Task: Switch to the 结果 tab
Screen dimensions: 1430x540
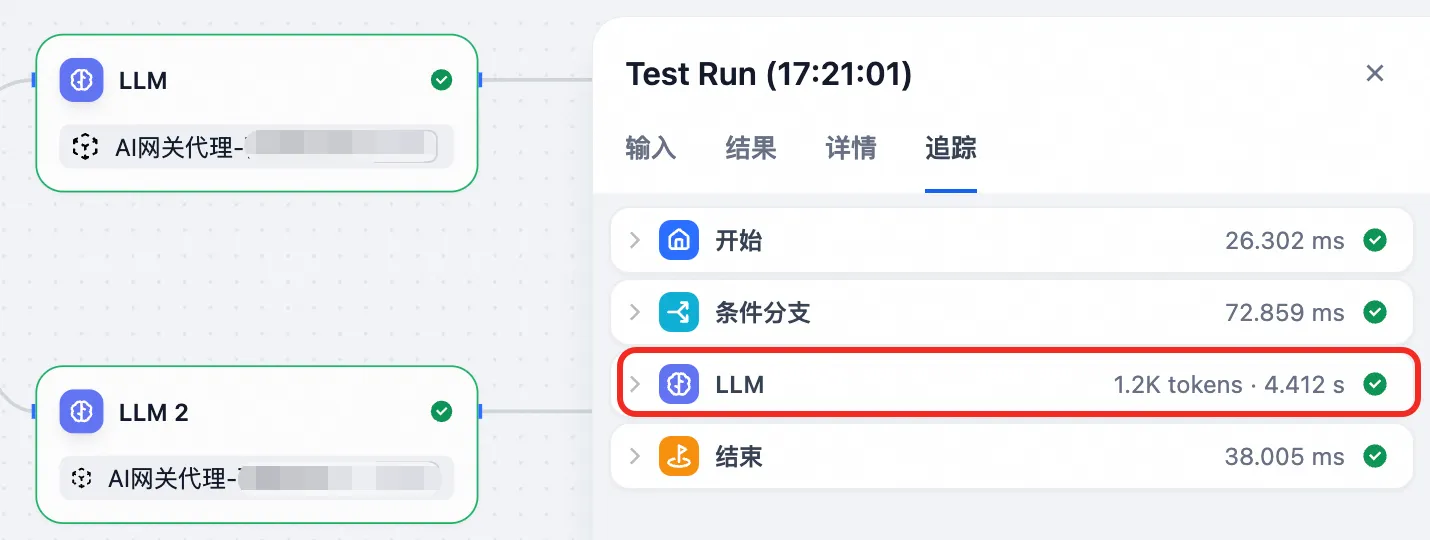Action: pyautogui.click(x=751, y=149)
